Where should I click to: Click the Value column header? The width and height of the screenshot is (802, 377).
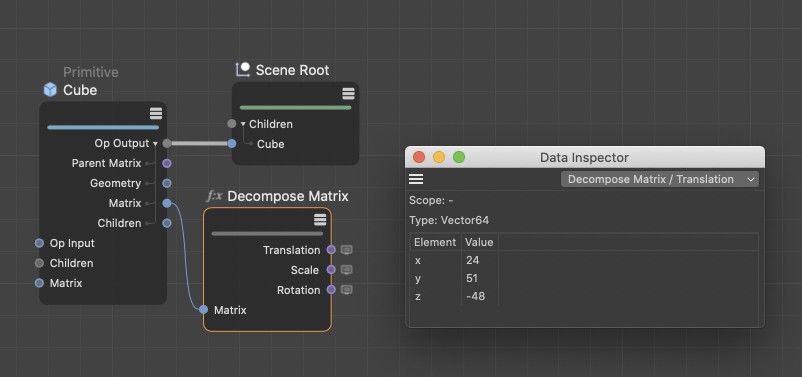(479, 242)
